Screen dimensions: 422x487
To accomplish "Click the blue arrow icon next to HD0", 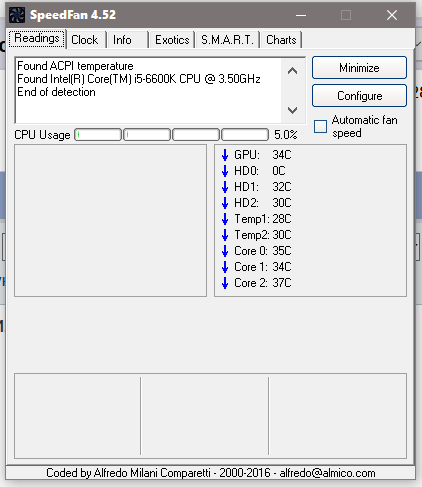I will (225, 171).
